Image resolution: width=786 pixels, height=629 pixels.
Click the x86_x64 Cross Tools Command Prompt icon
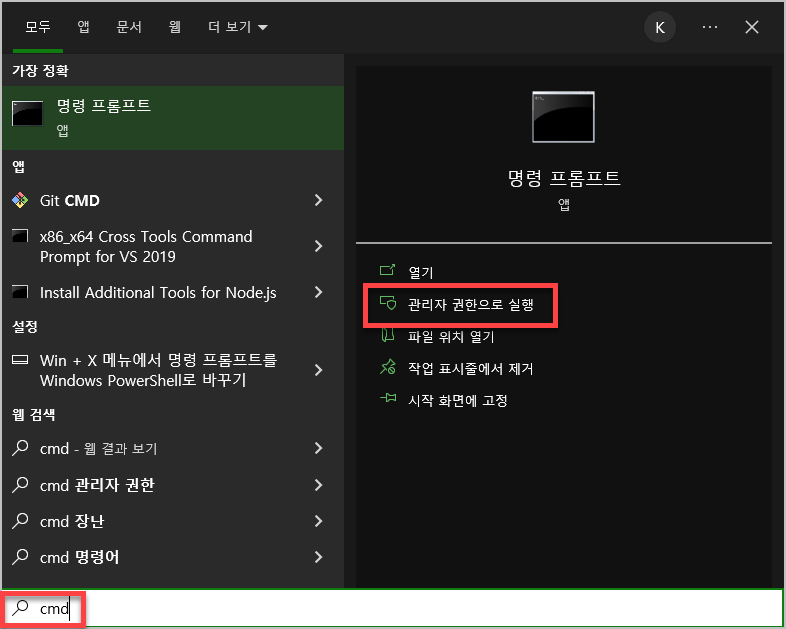pyautogui.click(x=20, y=236)
